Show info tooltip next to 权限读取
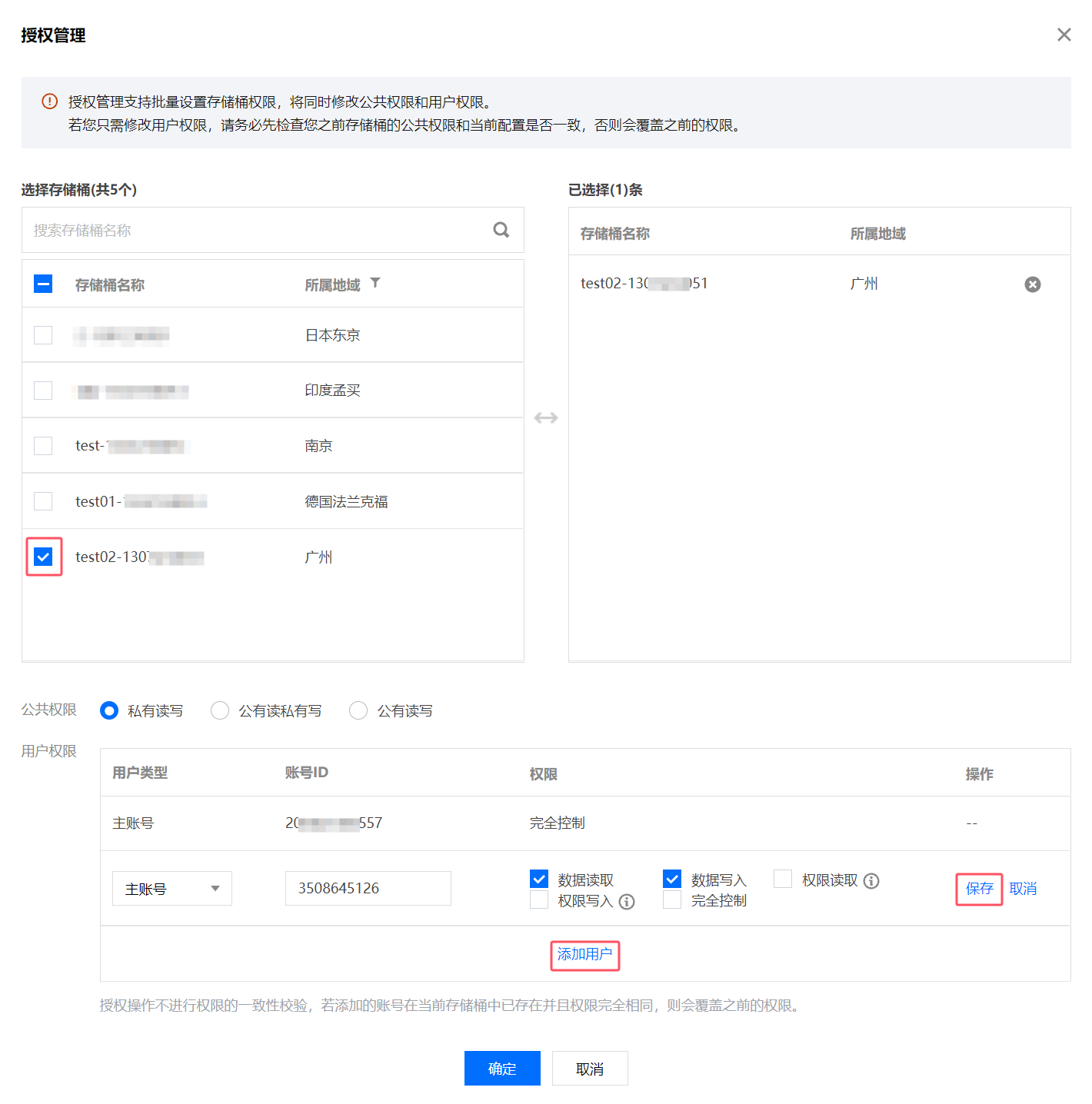The image size is (1092, 1104). point(871,881)
